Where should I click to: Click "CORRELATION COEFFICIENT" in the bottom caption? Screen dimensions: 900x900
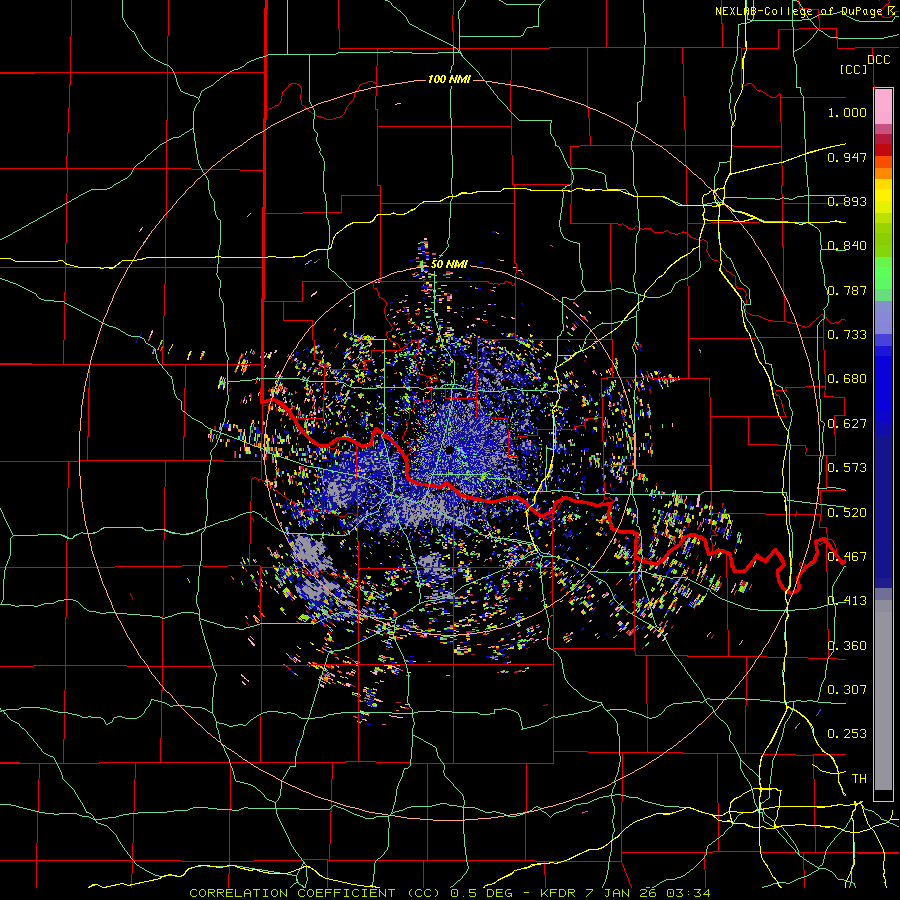pos(293,893)
